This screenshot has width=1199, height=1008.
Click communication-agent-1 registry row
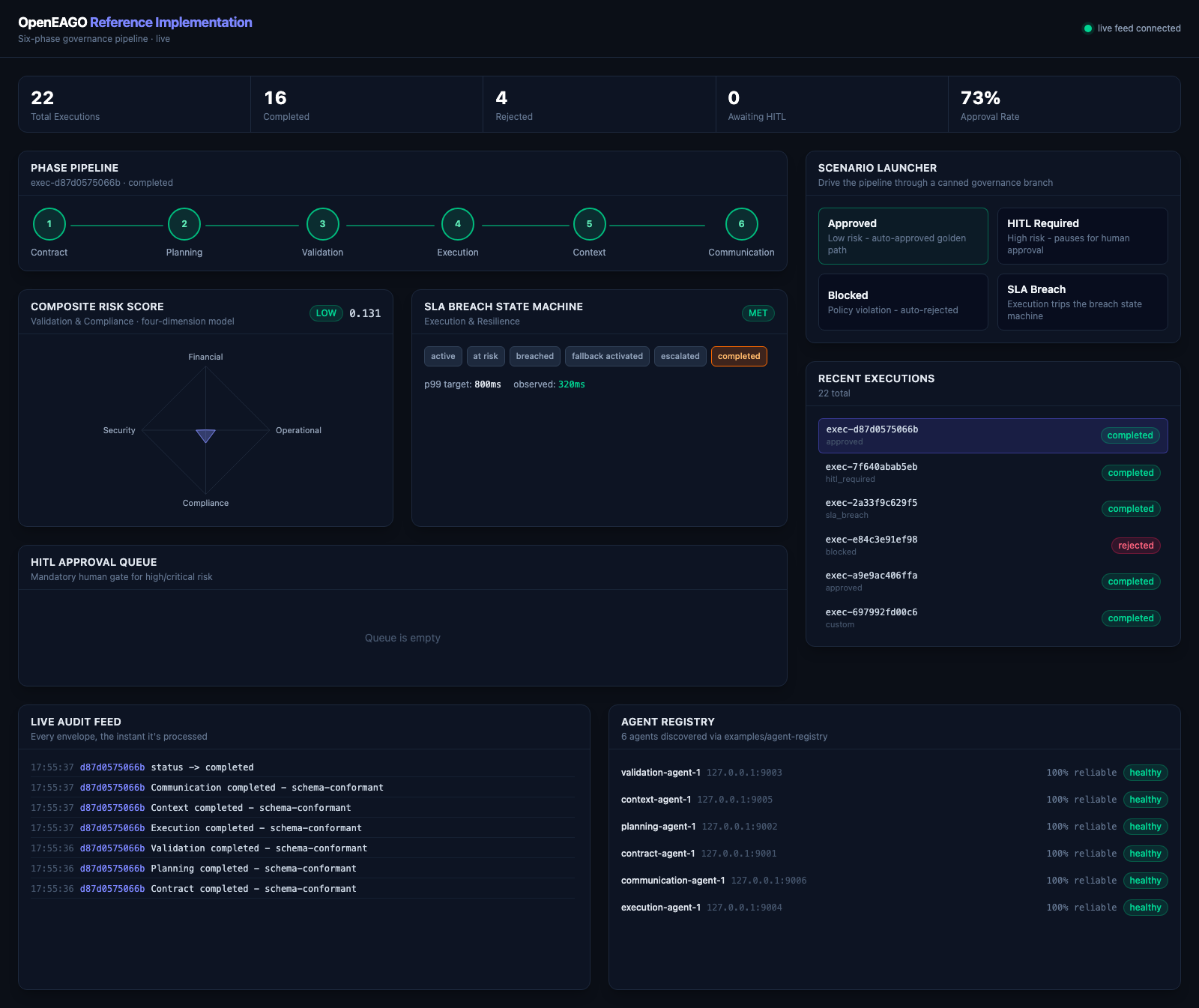tap(895, 881)
